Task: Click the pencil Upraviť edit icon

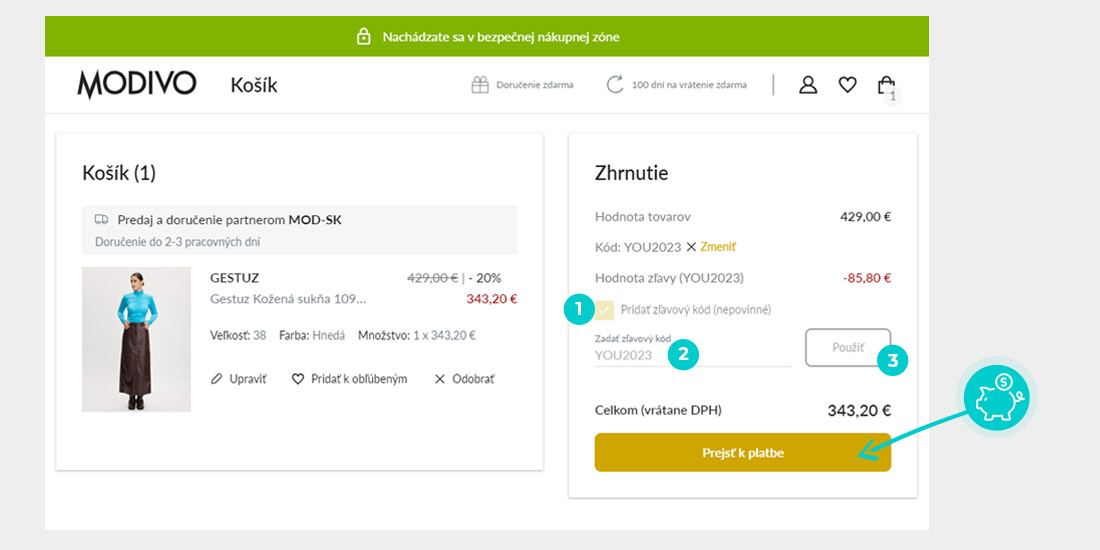Action: (216, 379)
